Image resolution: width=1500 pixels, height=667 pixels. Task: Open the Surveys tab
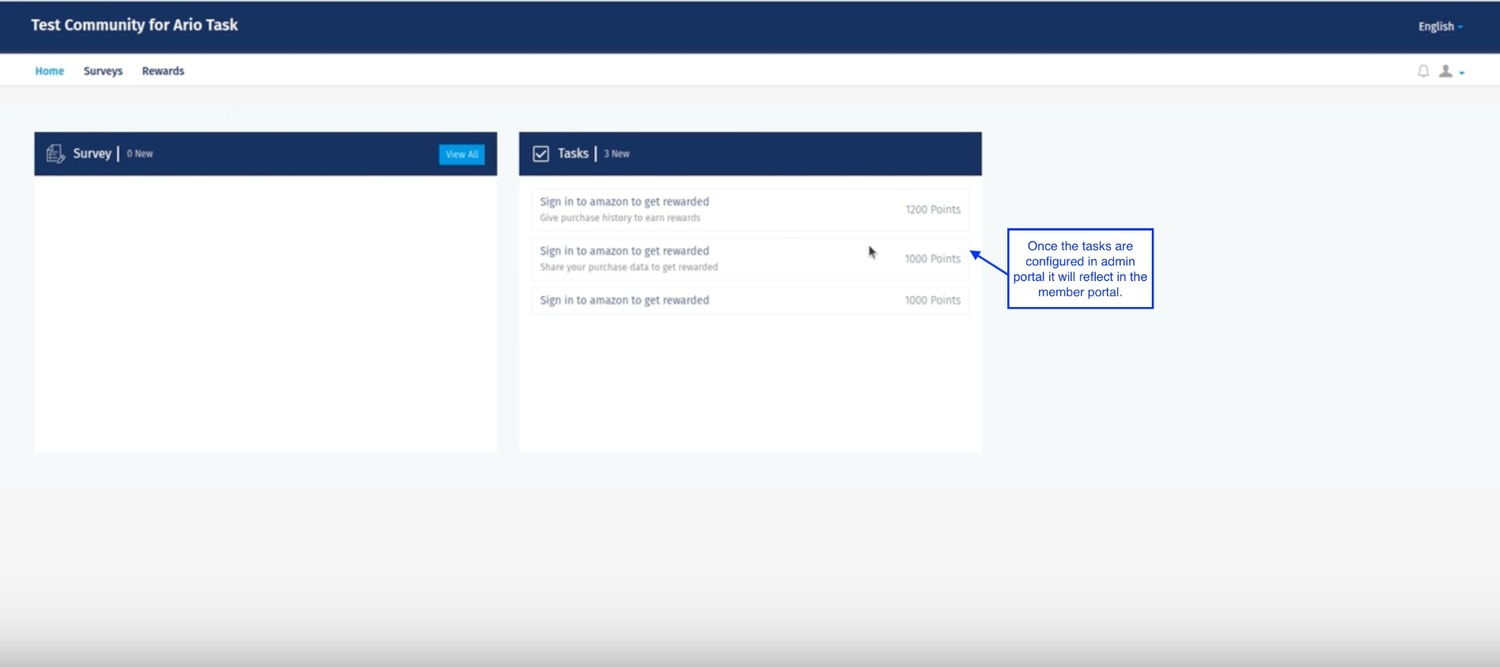coord(103,71)
